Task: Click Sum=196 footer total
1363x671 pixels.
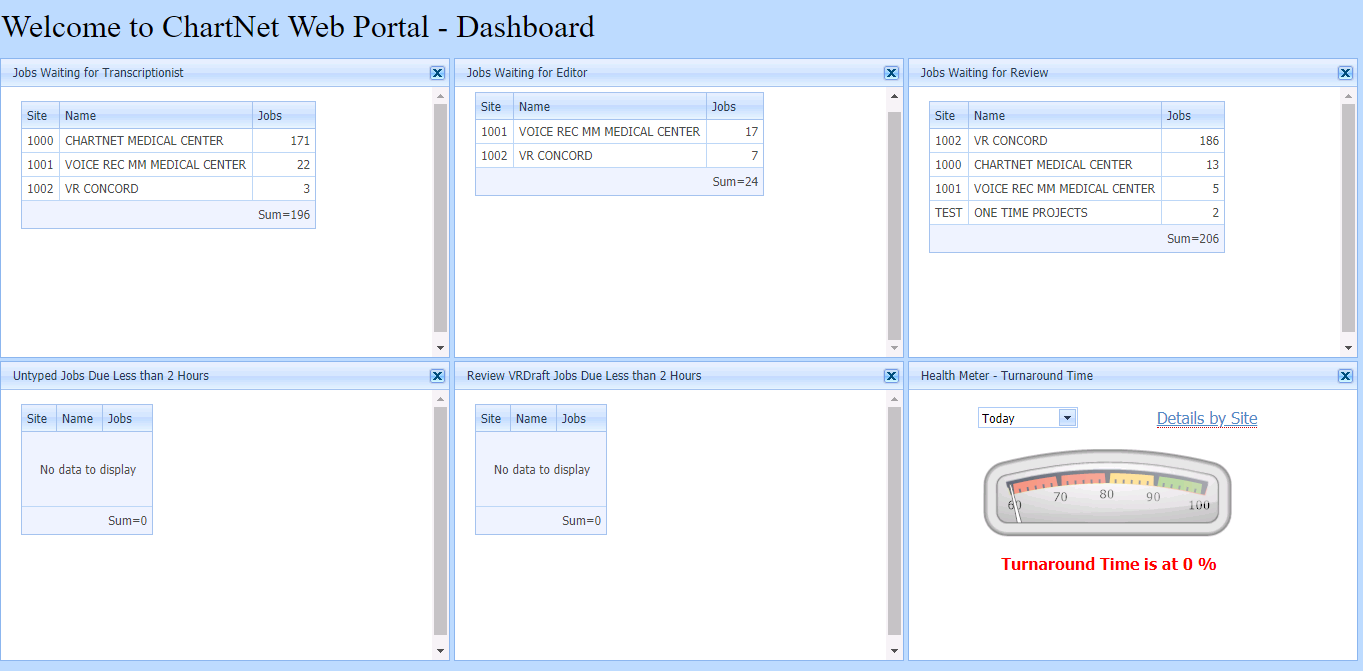Action: pyautogui.click(x=284, y=215)
